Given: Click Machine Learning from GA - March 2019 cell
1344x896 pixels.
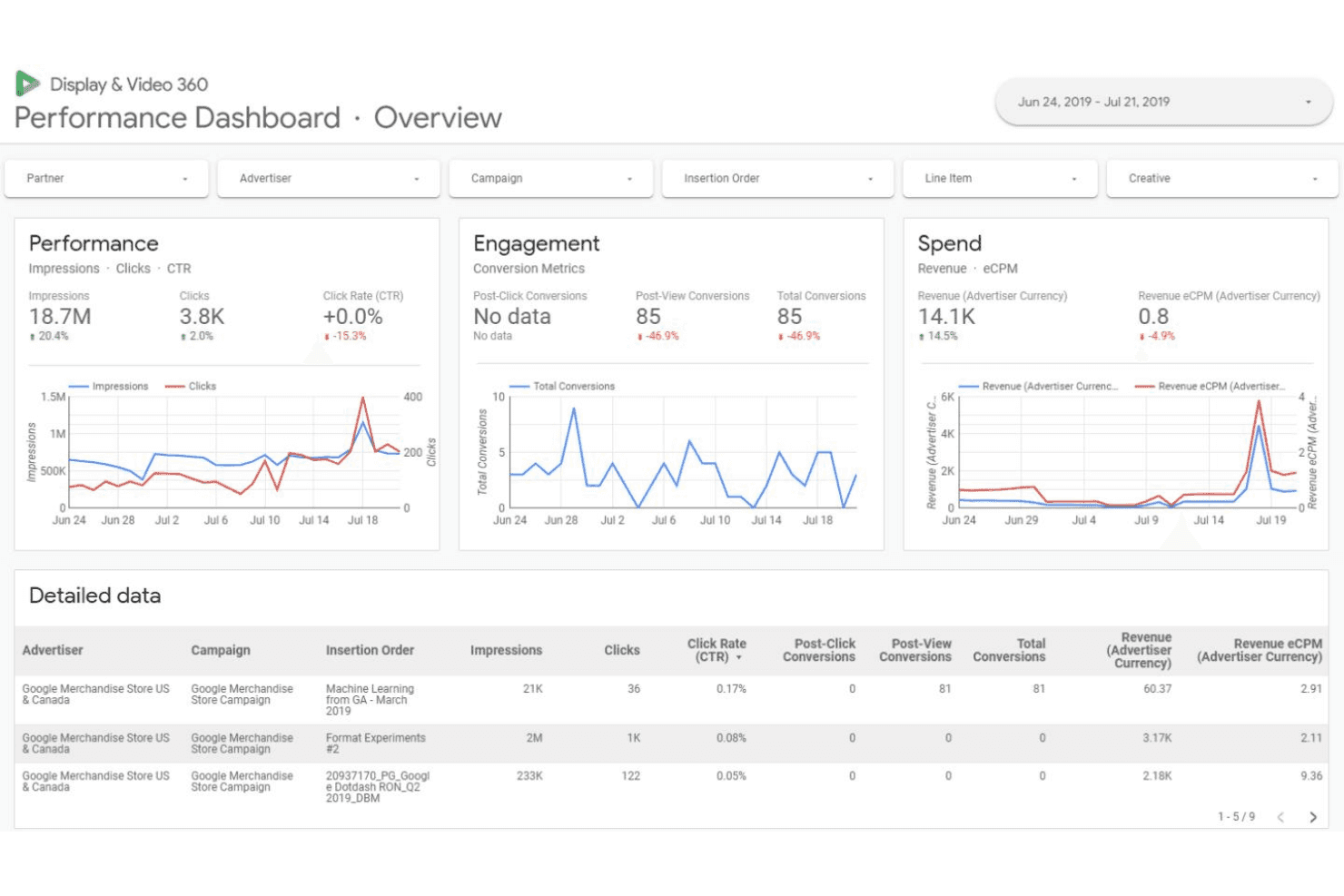Looking at the screenshot, I should [x=370, y=700].
